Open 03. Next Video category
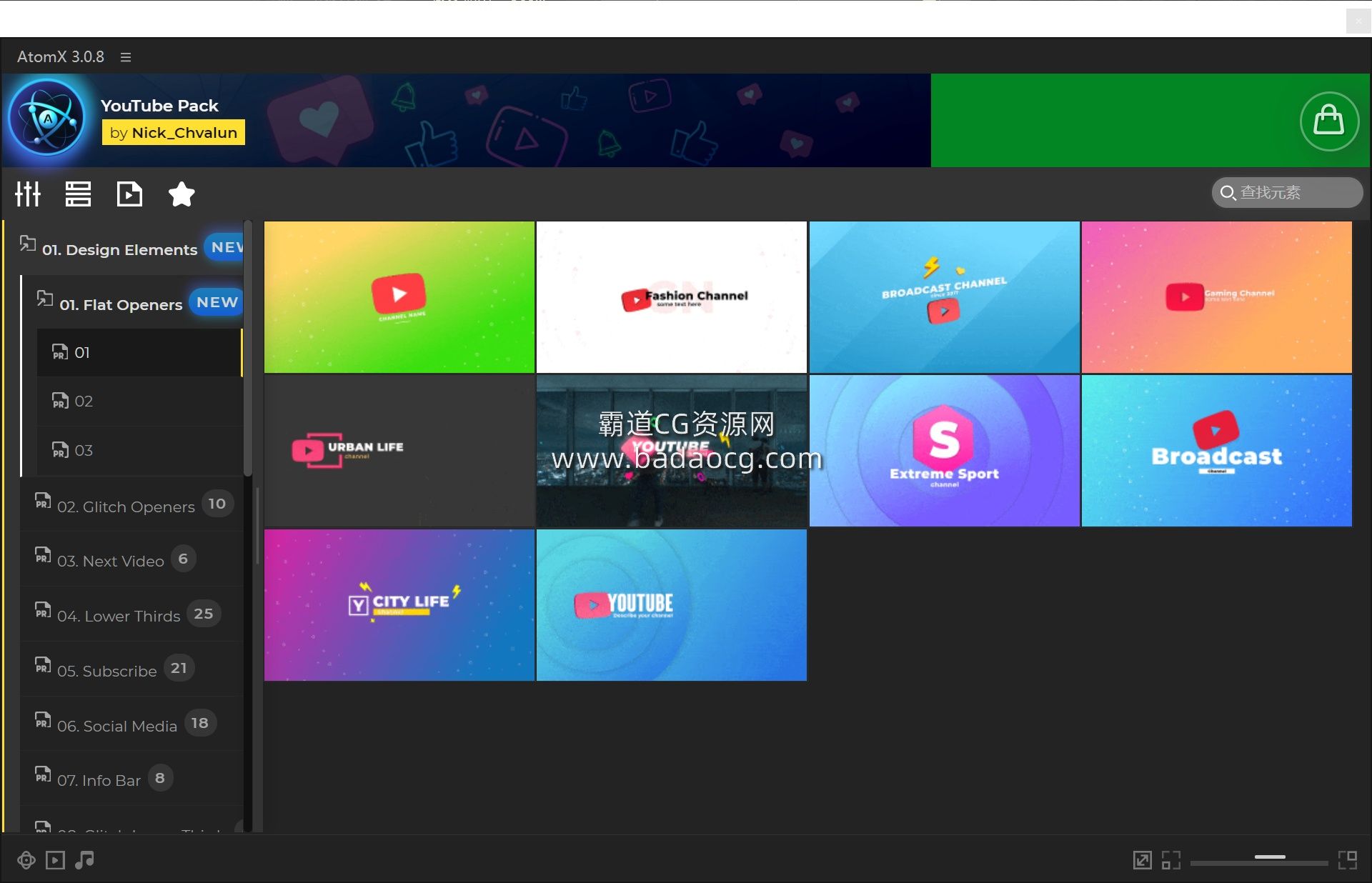Screen dimensions: 1372x883 pos(132,560)
